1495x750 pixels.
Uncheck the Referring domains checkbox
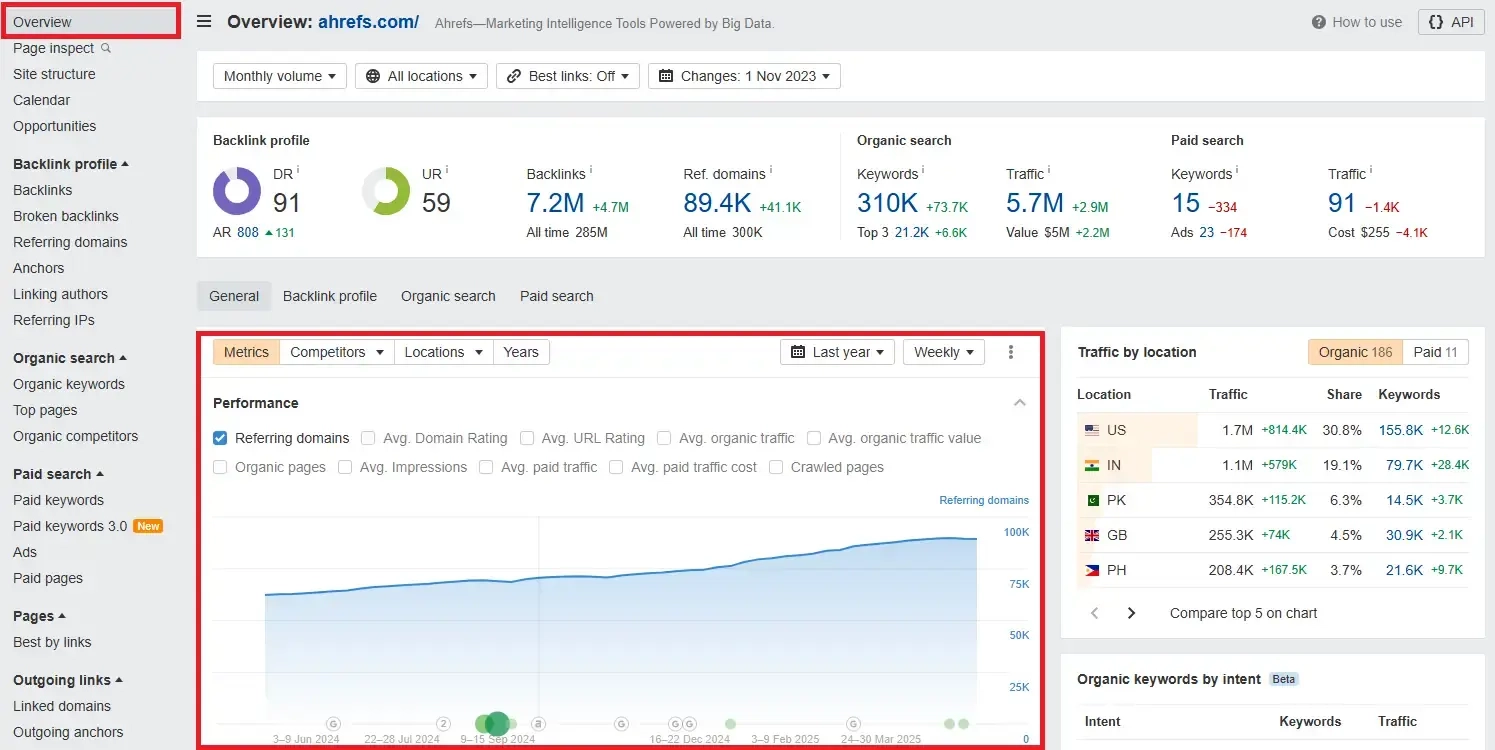(220, 438)
